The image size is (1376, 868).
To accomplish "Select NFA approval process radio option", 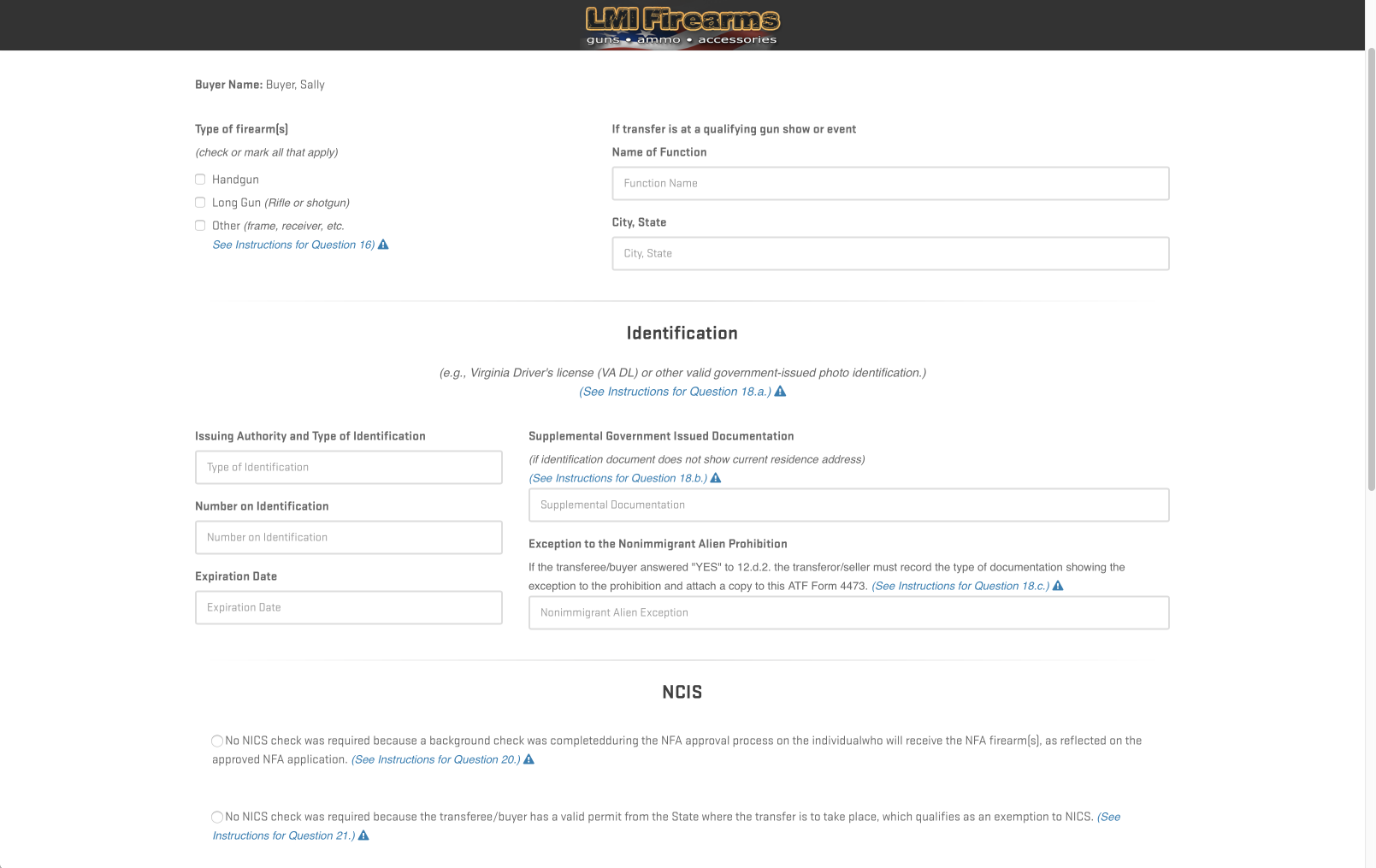I will [217, 741].
